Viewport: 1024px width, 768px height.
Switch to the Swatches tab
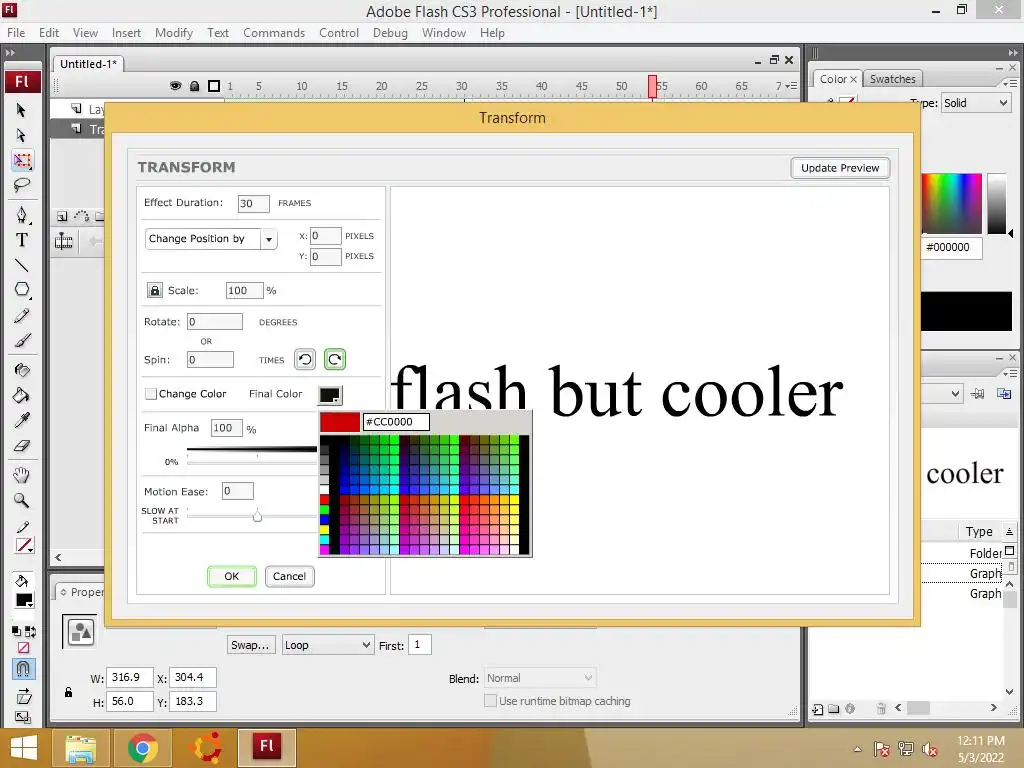[892, 79]
